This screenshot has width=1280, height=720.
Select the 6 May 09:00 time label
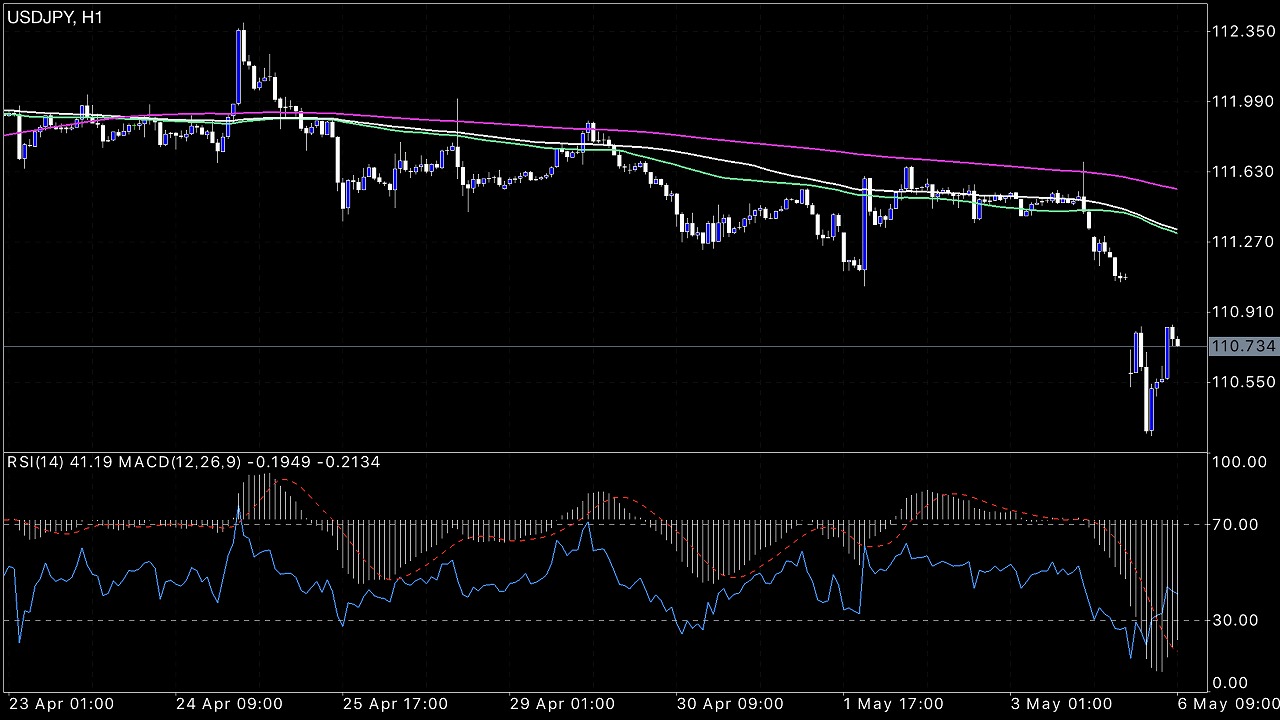click(1228, 703)
